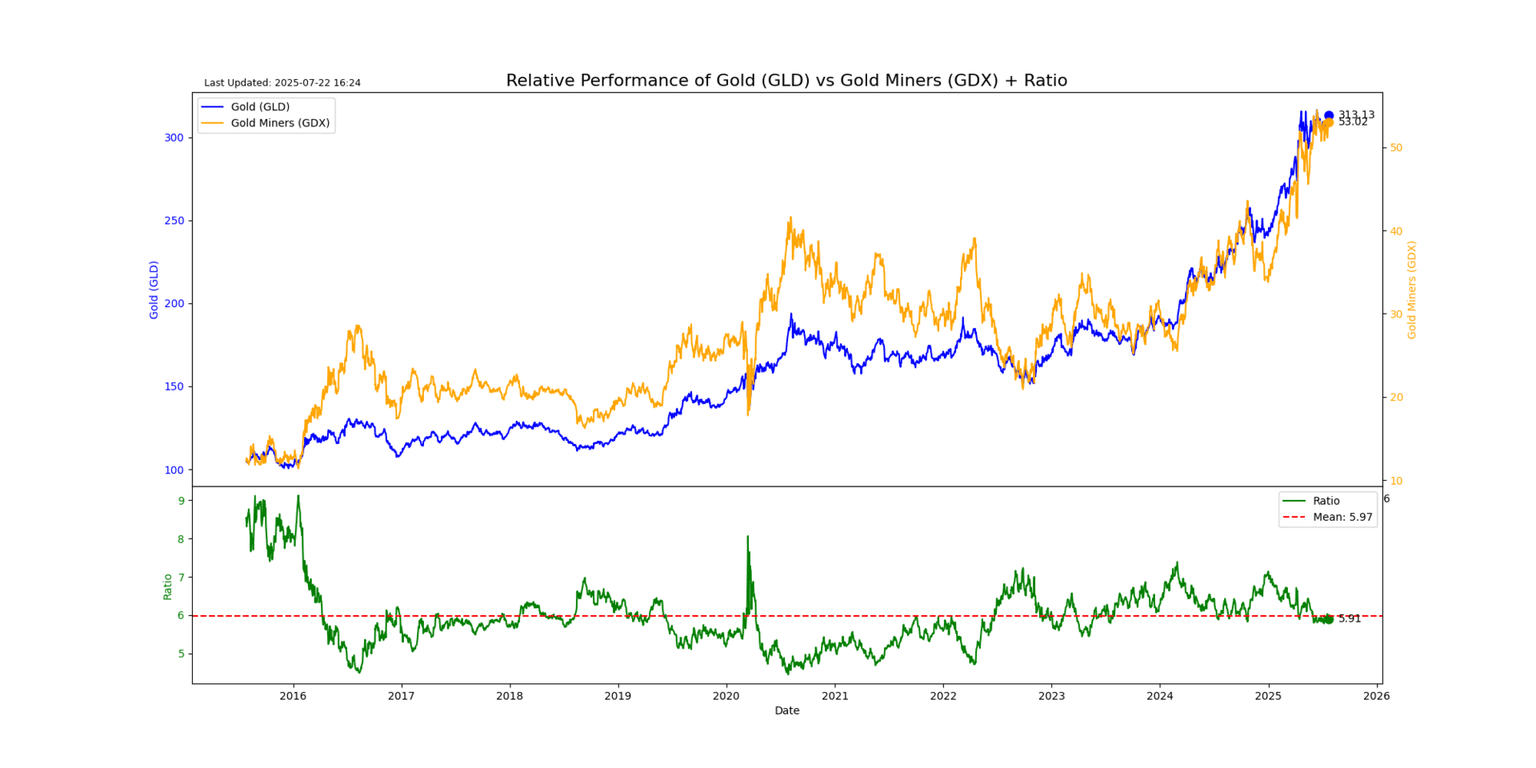Viewport: 1536px width, 768px height.
Task: Click the 'Last Updated: 2025-07-22 16:24' timestamp
Action: (x=282, y=83)
